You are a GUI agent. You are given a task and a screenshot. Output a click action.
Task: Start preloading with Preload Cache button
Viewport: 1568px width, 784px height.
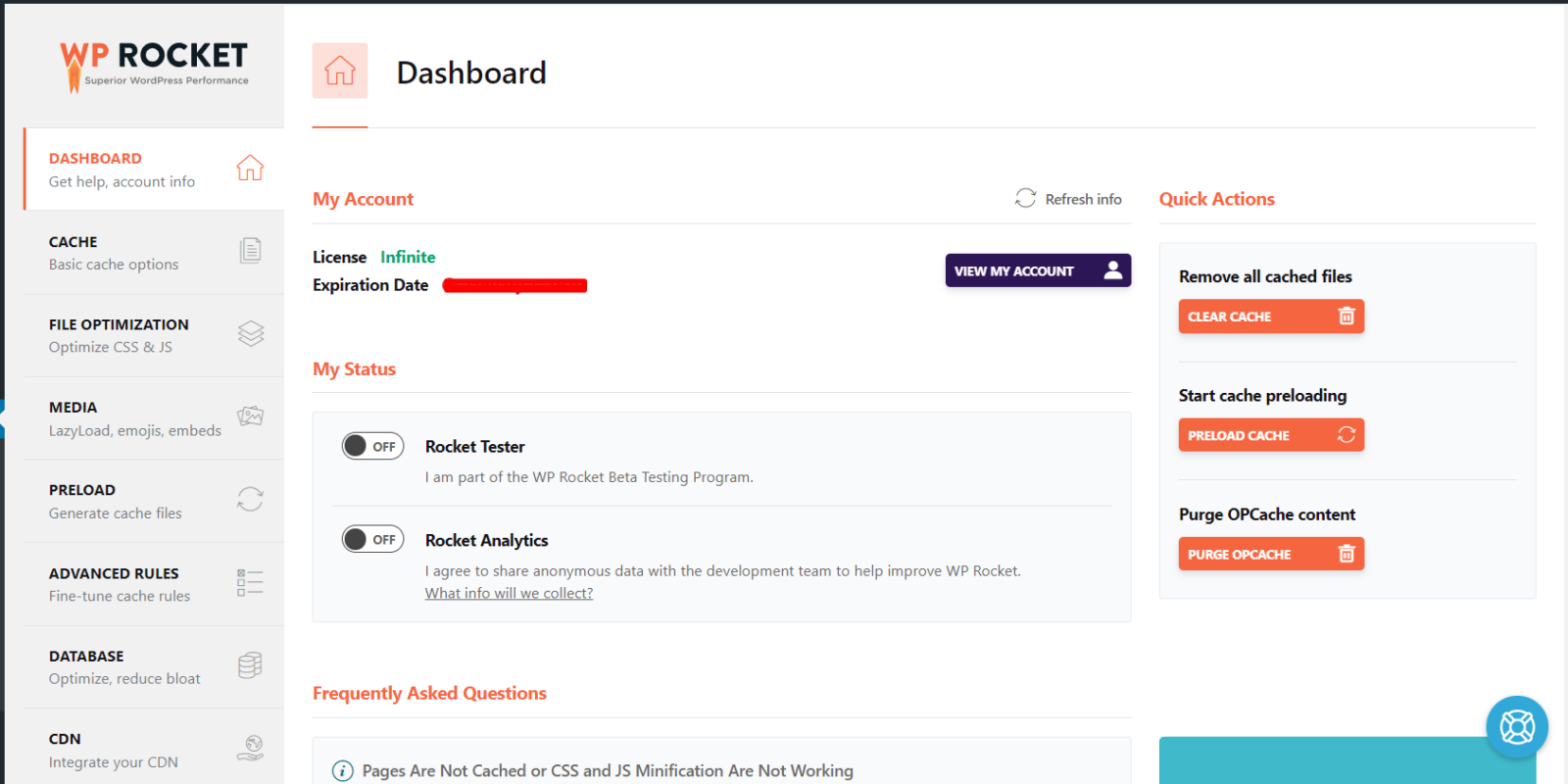tap(1270, 435)
